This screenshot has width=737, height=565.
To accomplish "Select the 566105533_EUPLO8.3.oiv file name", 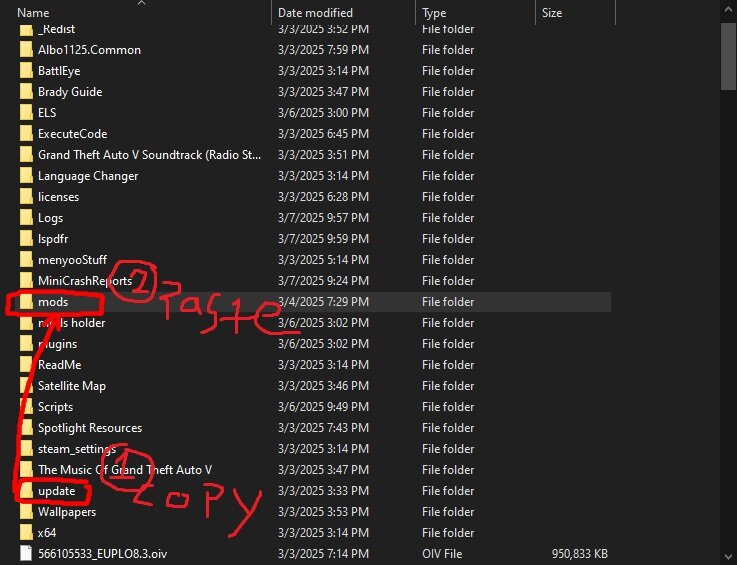I will (102, 554).
